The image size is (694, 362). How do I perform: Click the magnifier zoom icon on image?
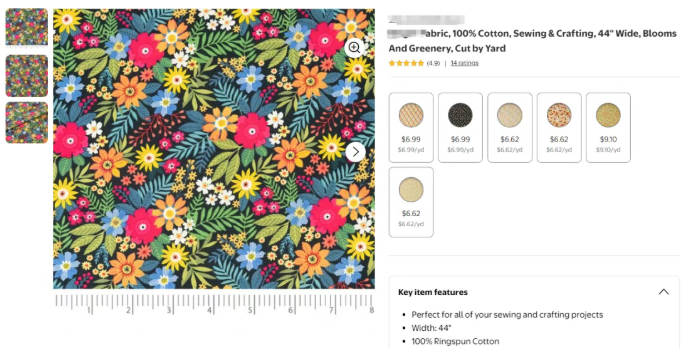coord(355,47)
